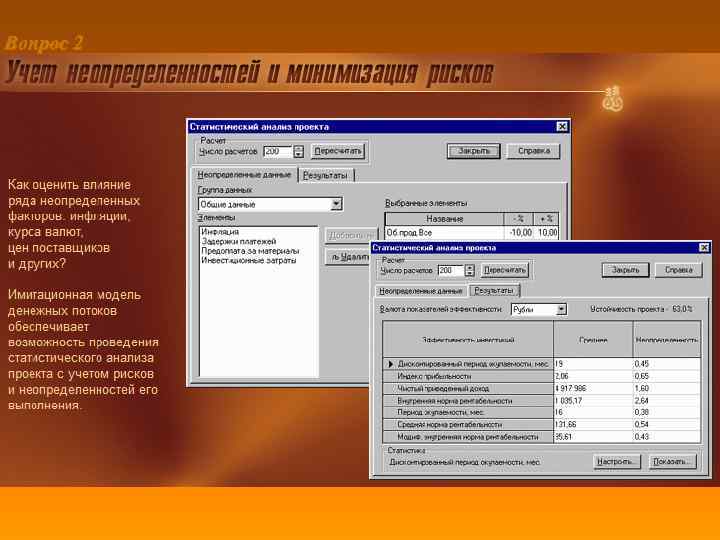Click Число расчетов spinner in back window
Screen dimensions: 720x540
299,152
